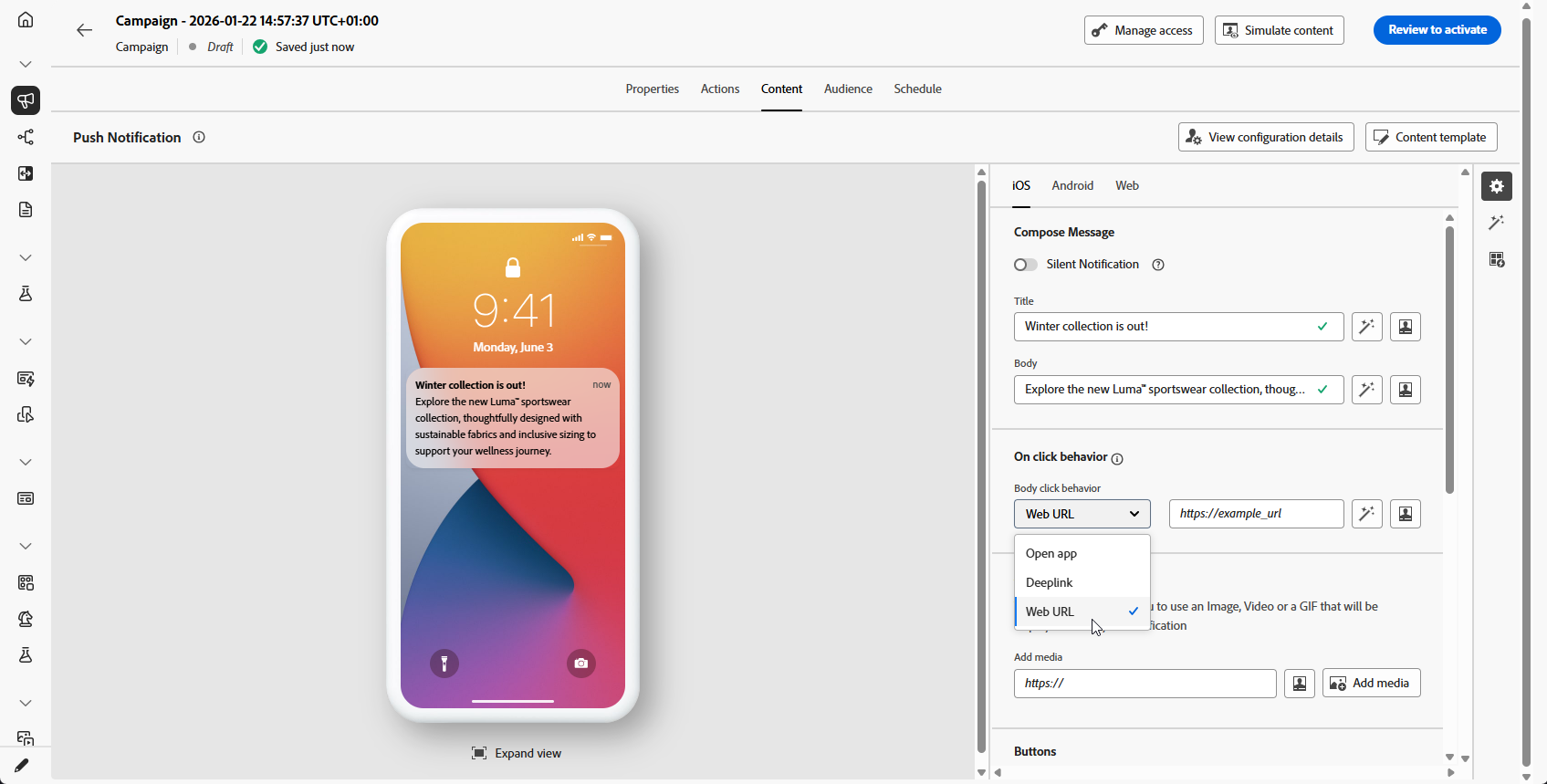1547x784 pixels.
Task: Click the Manage access button
Action: pos(1144,30)
